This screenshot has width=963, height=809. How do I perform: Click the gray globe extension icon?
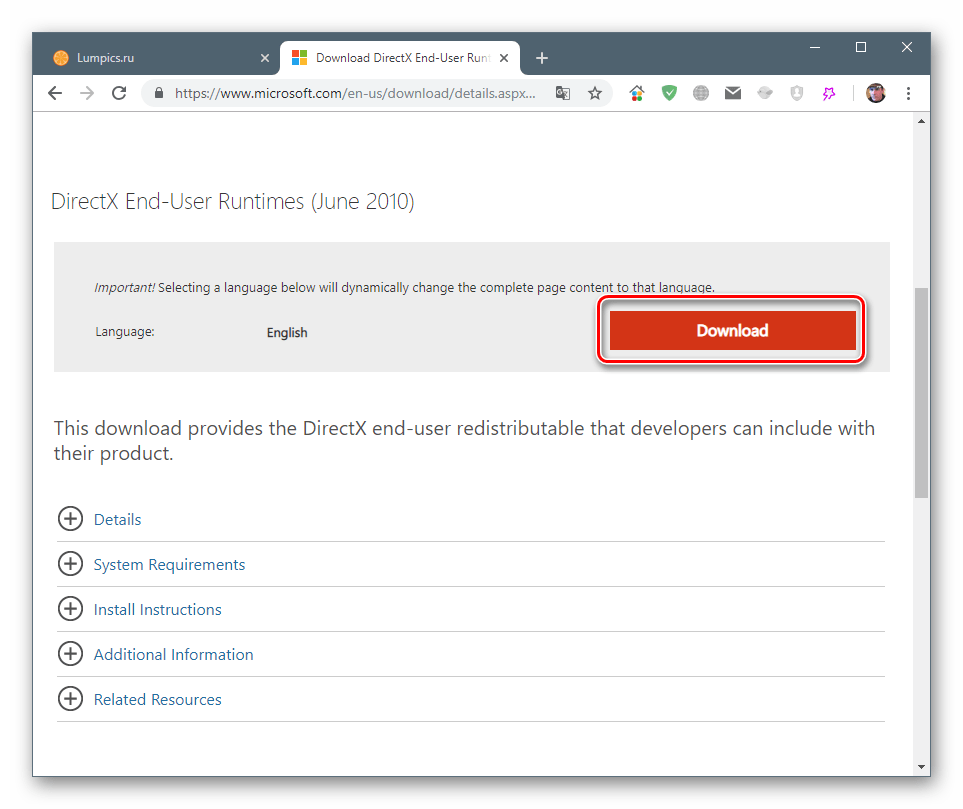[x=701, y=93]
